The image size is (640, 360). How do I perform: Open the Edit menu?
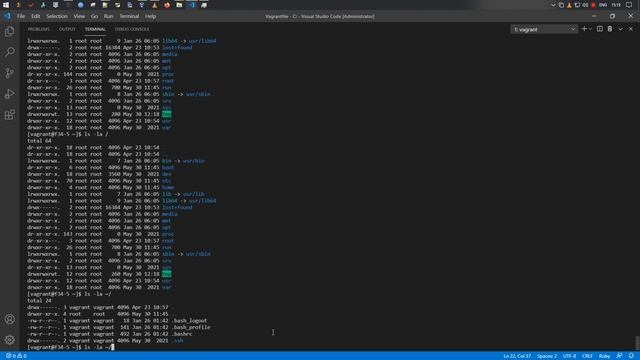(x=36, y=16)
